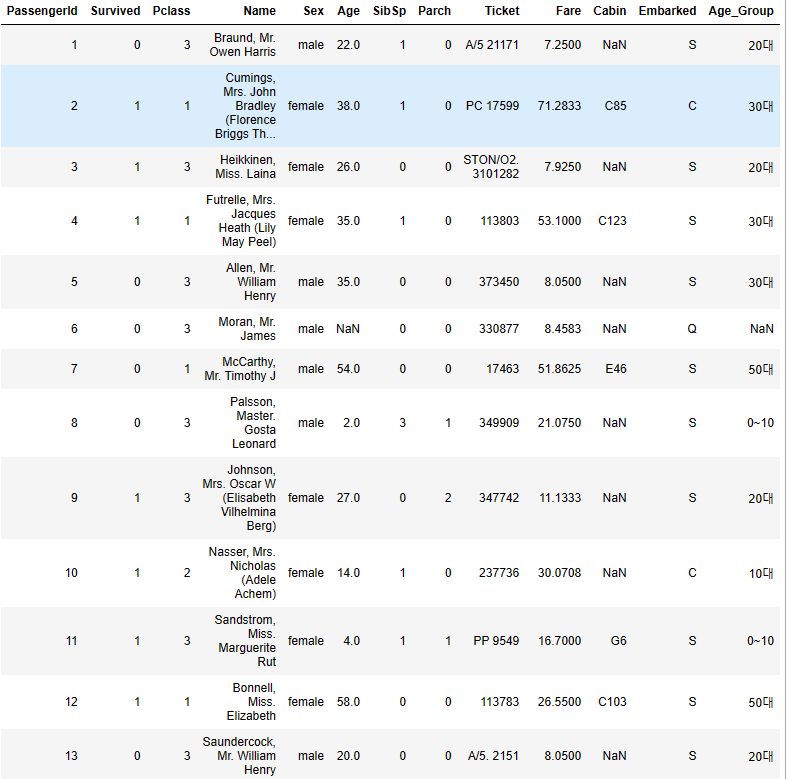This screenshot has height=779, width=787.
Task: Click age value 54.0
Action: click(348, 369)
